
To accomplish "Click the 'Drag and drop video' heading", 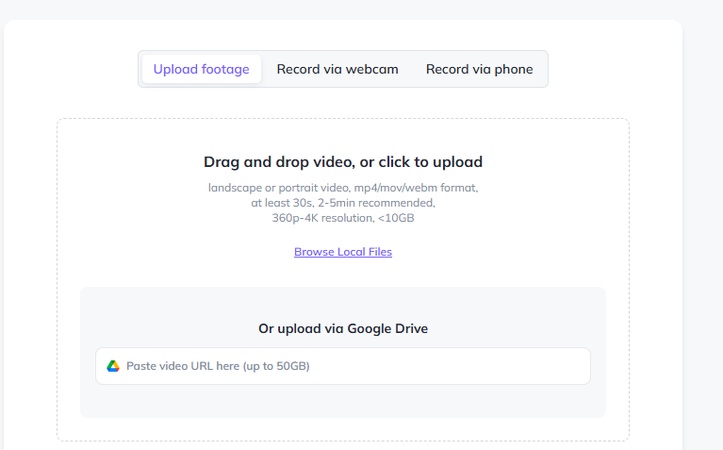I will pyautogui.click(x=343, y=162).
